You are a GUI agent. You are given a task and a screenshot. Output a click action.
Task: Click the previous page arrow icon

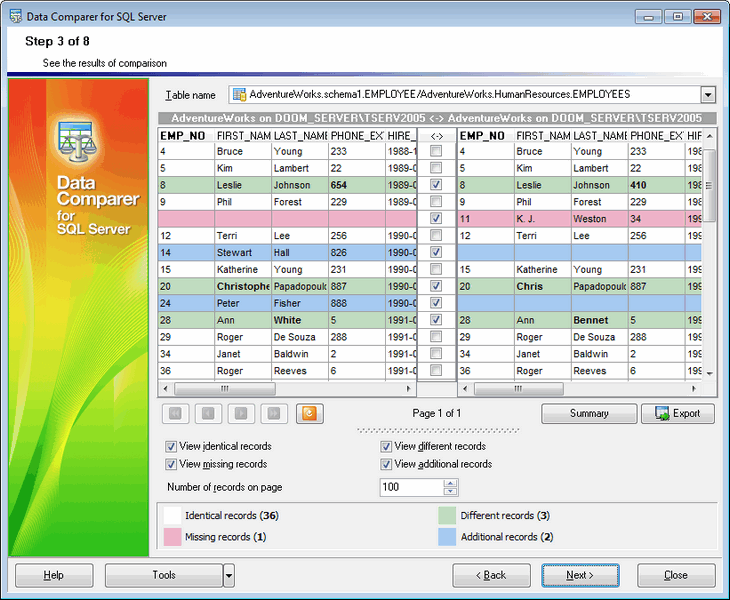point(207,413)
